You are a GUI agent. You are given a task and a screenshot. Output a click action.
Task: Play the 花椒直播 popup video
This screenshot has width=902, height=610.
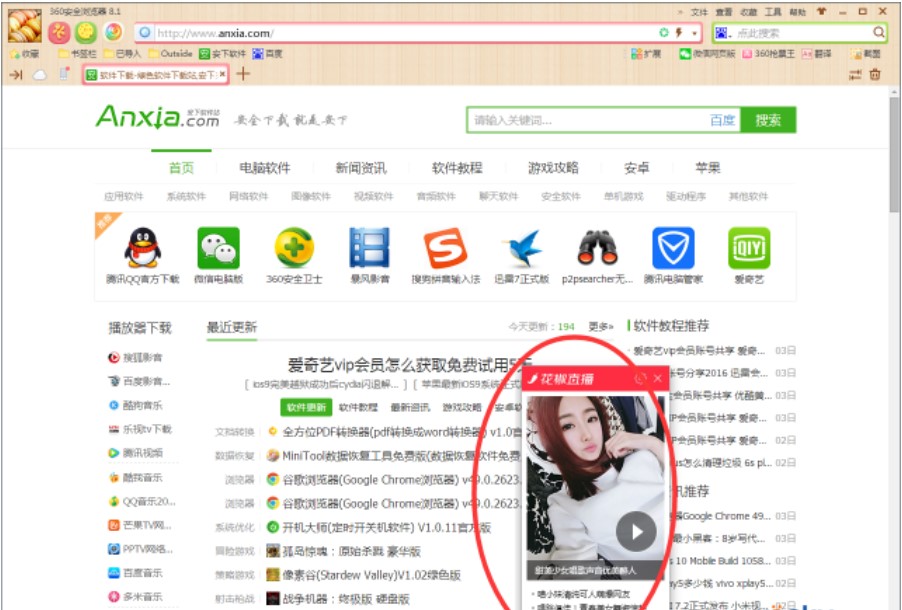click(636, 531)
